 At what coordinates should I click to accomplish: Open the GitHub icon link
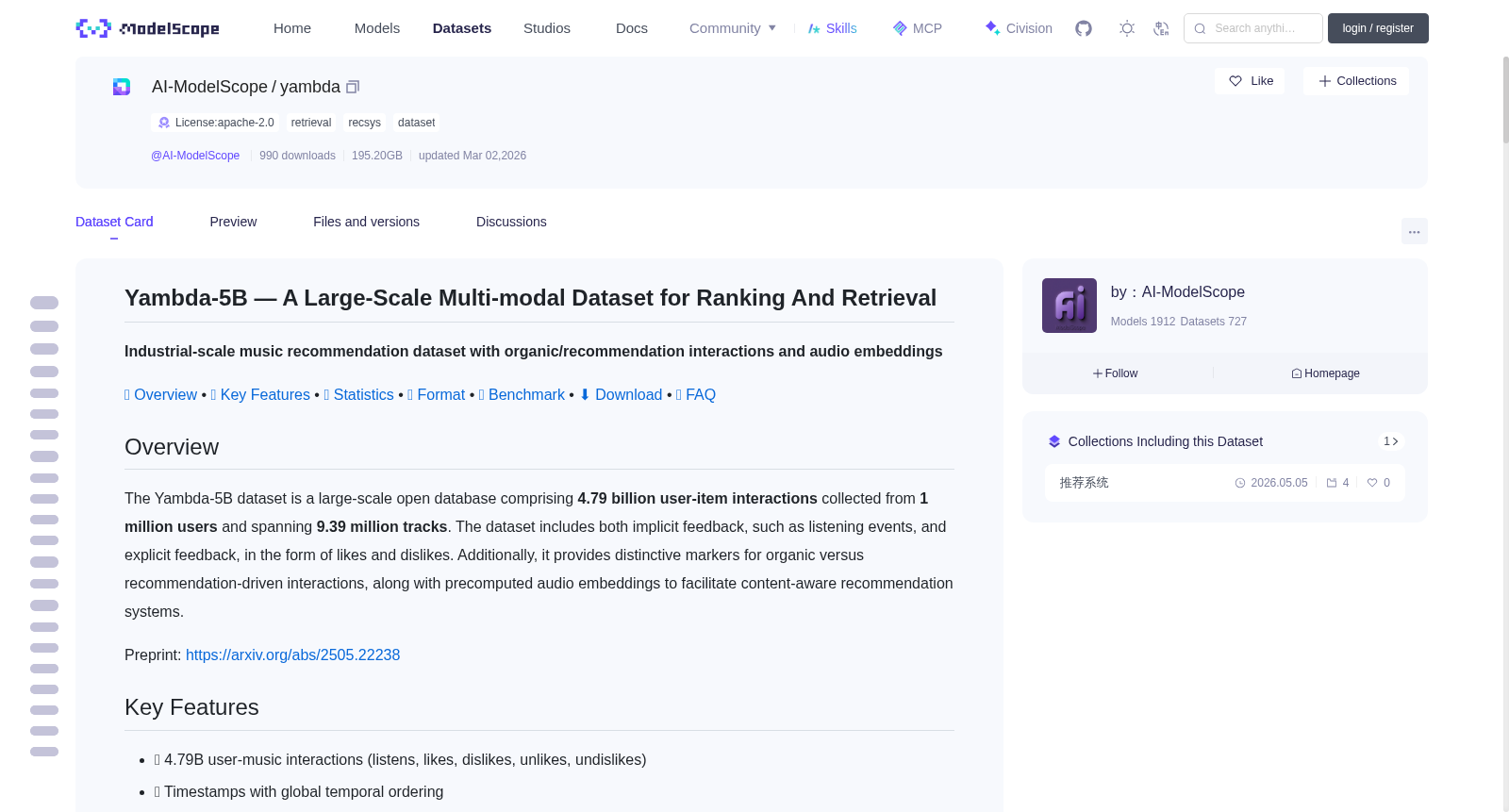point(1084,28)
